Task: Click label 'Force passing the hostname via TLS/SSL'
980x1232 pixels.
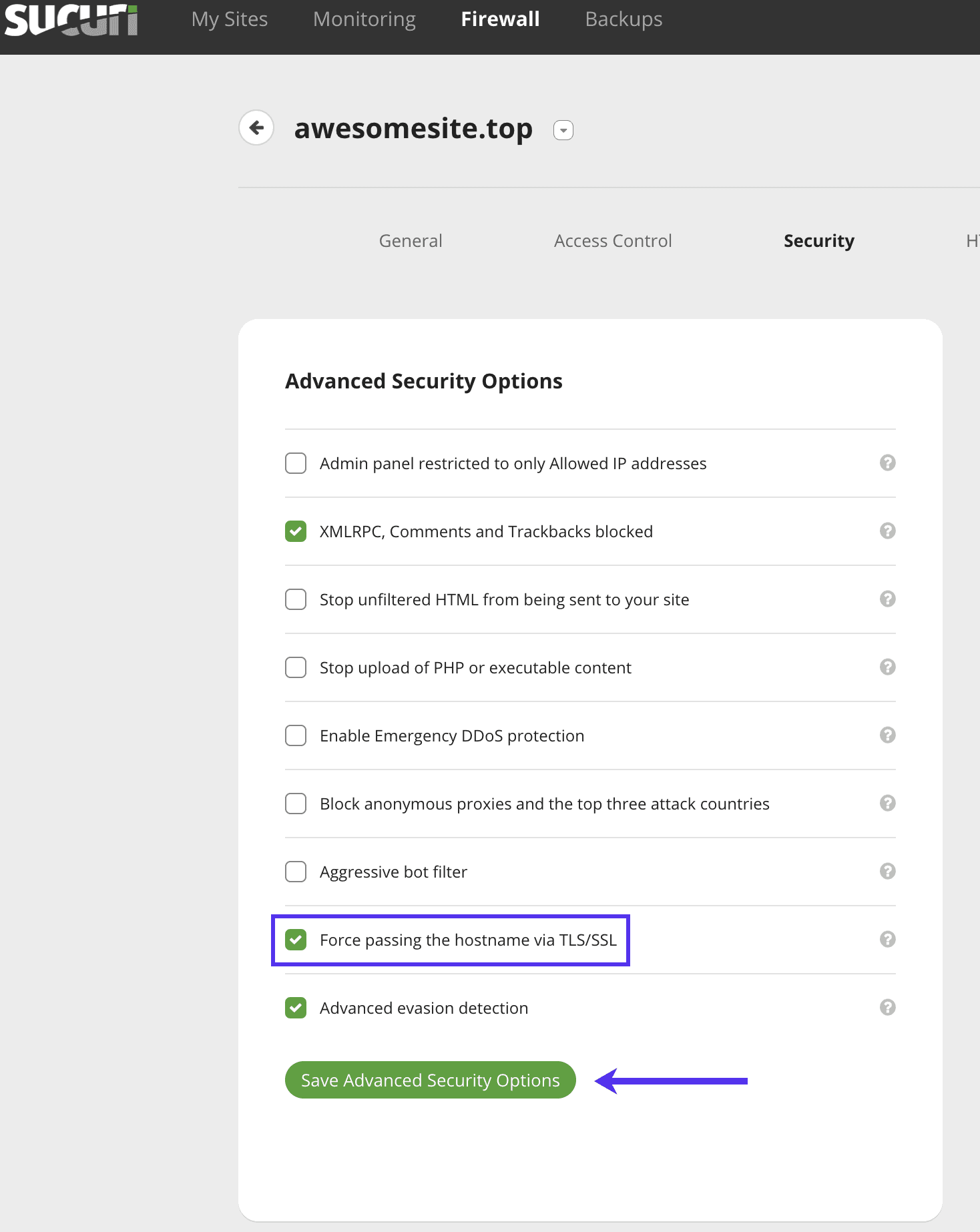Action: click(468, 940)
